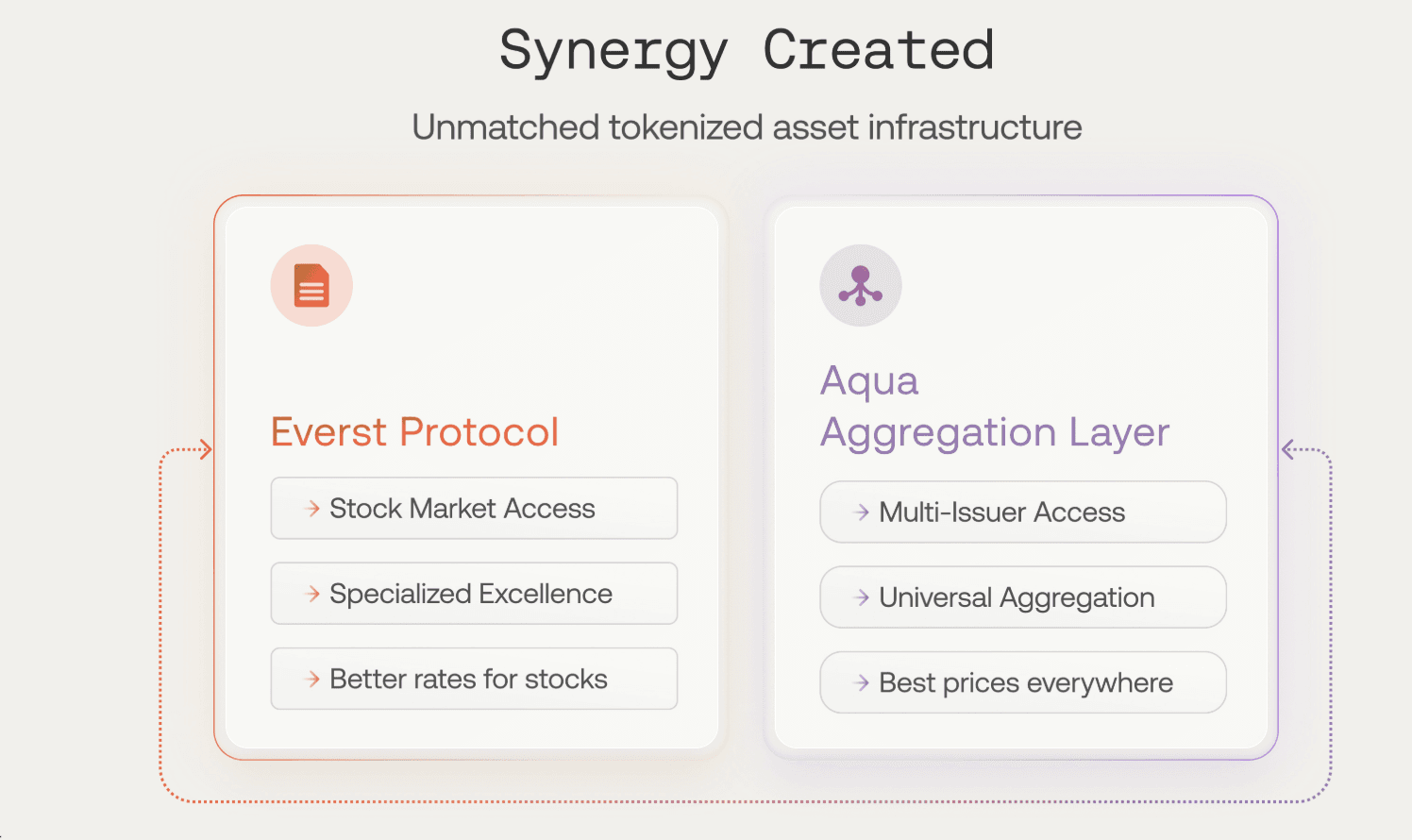Image resolution: width=1412 pixels, height=840 pixels.
Task: Open the Best prices everywhere item
Action: [x=1023, y=682]
